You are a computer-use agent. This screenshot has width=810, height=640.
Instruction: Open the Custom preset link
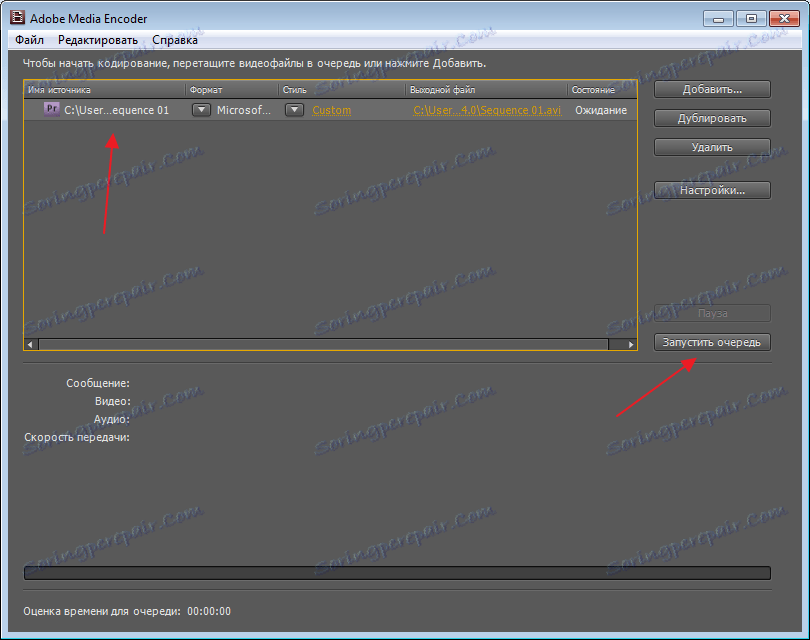click(332, 110)
